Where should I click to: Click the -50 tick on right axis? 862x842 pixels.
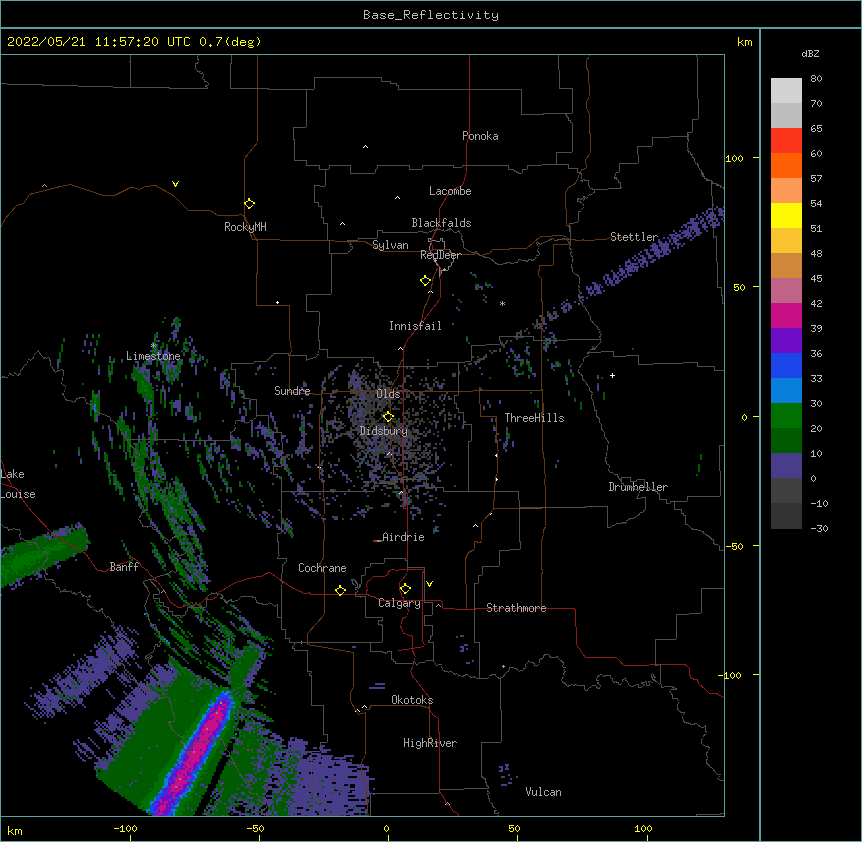pyautogui.click(x=734, y=546)
